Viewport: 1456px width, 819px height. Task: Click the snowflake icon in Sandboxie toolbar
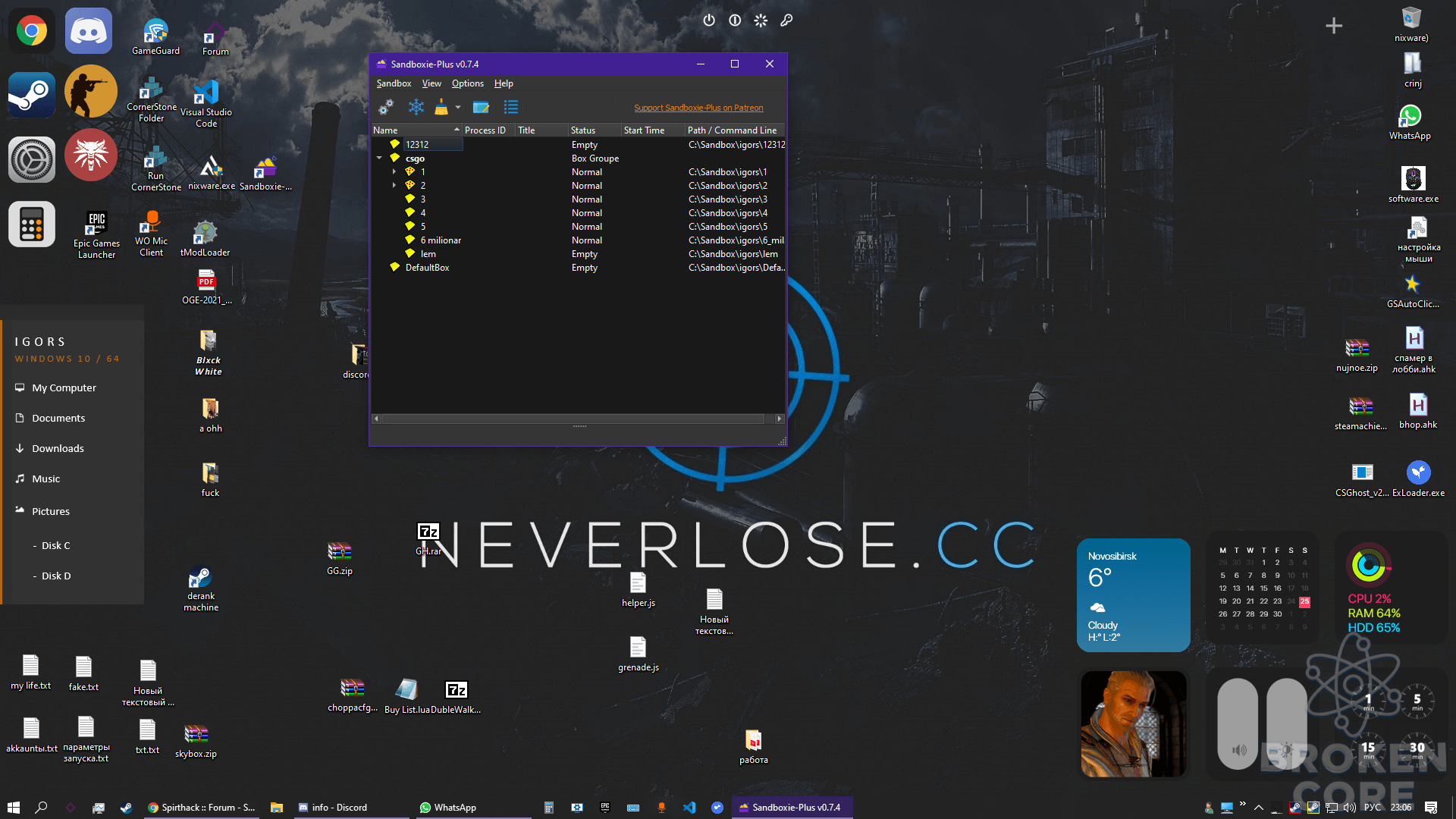pos(416,107)
